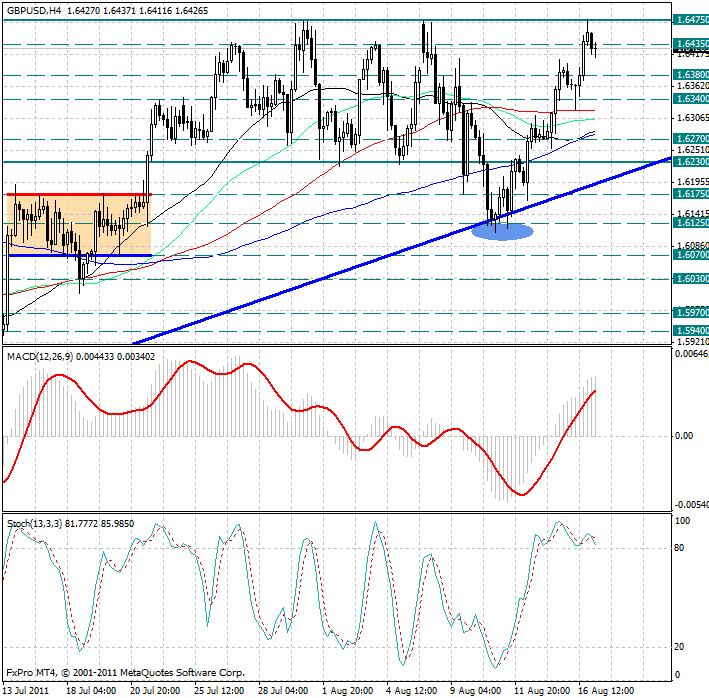The width and height of the screenshot is (709, 698).
Task: Click the MACD 0.00 scale value
Action: tap(683, 436)
